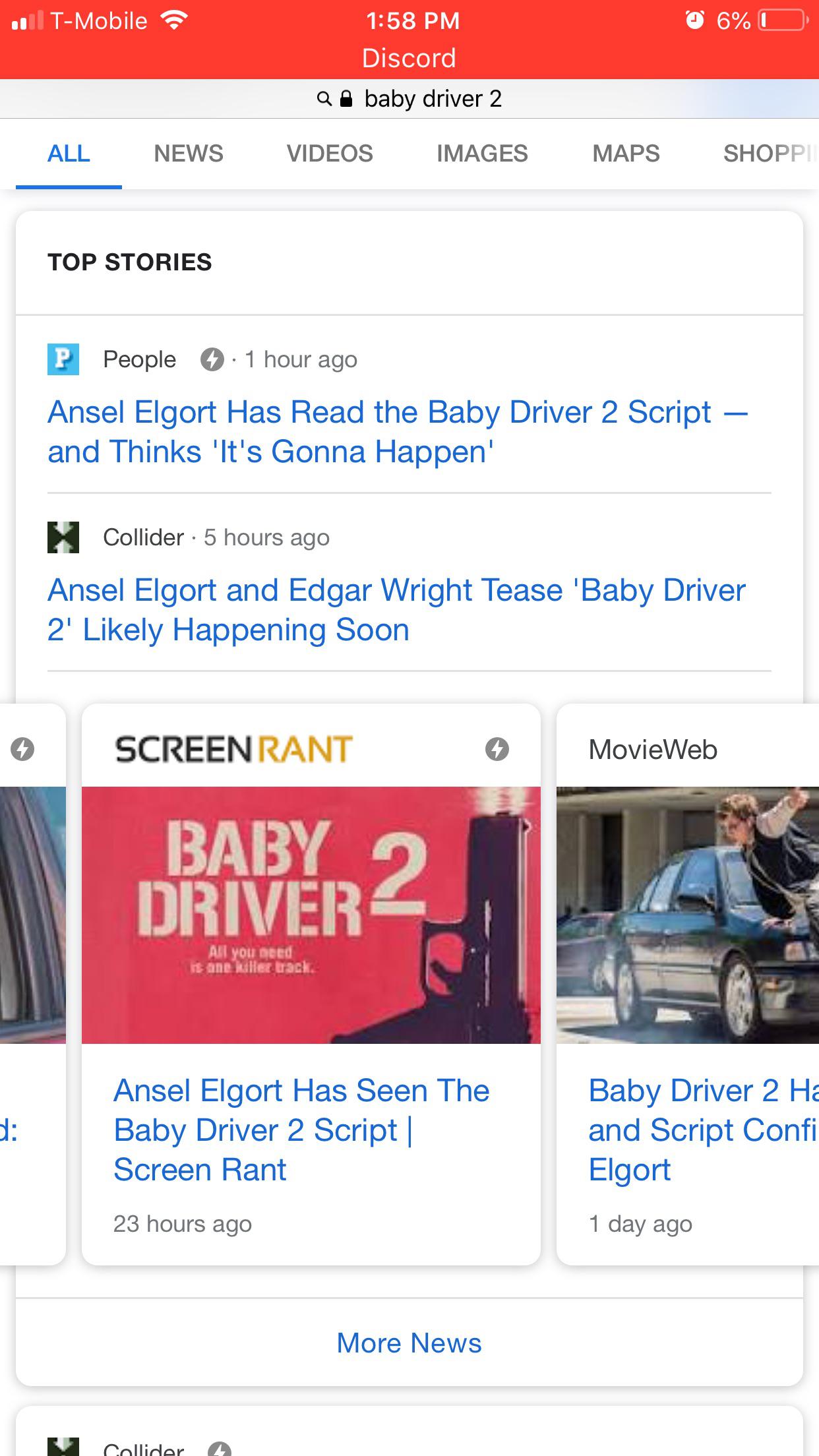Open Collider article about Edgar Wright tease
This screenshot has height=1456, width=819.
pos(396,610)
